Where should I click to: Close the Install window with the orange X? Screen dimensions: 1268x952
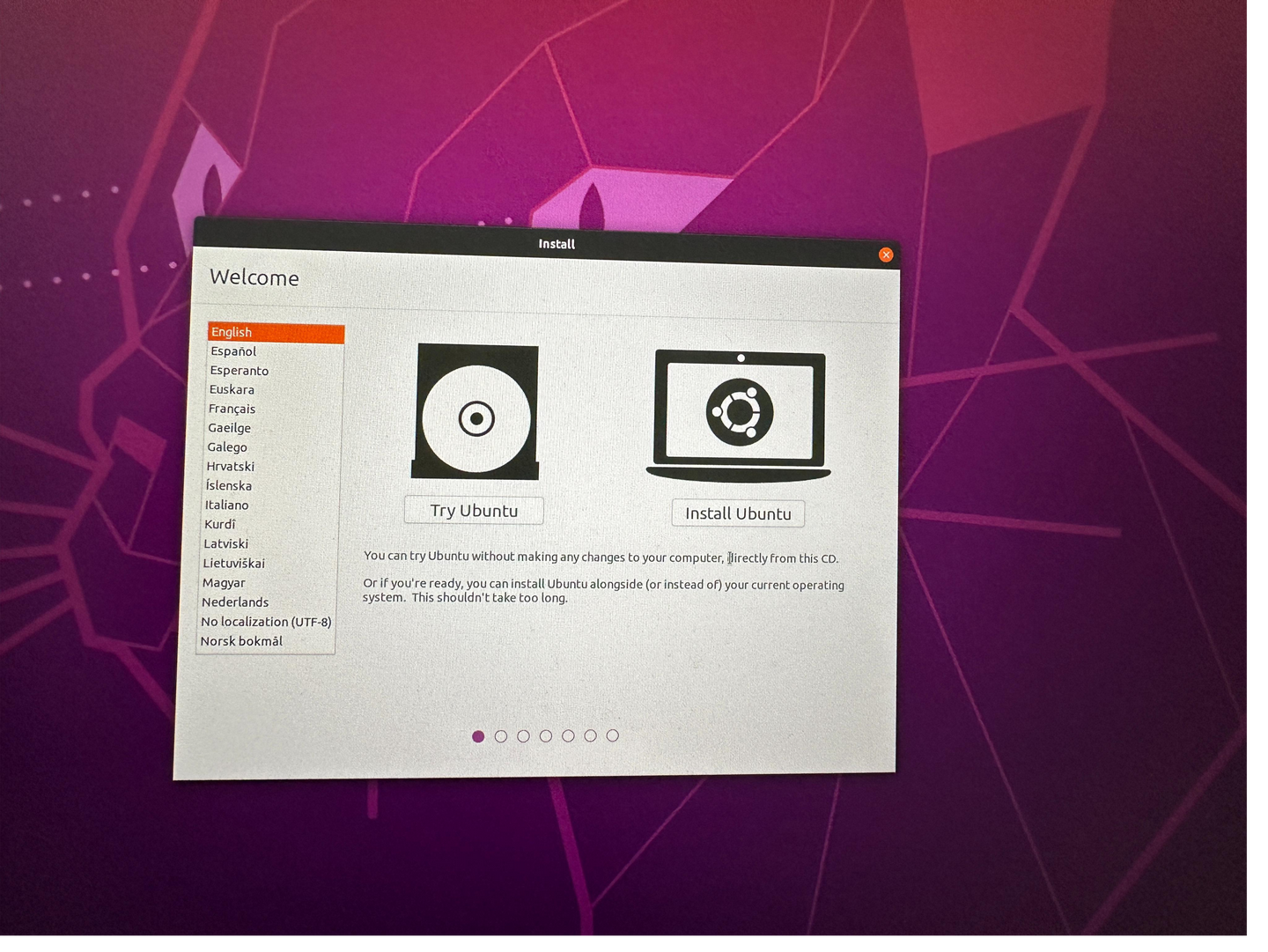(886, 255)
